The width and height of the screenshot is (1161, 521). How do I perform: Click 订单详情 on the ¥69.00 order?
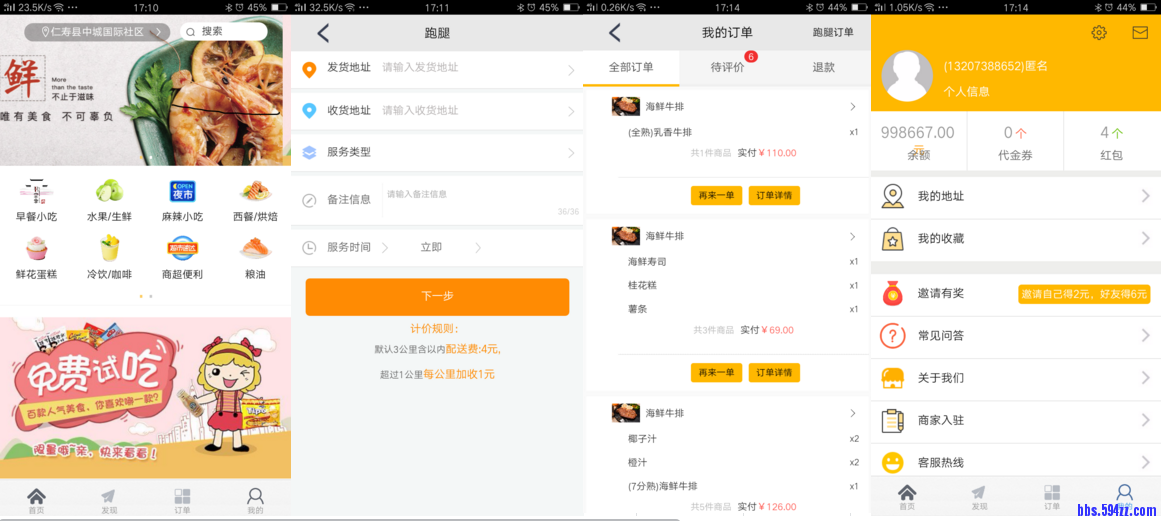click(x=774, y=372)
